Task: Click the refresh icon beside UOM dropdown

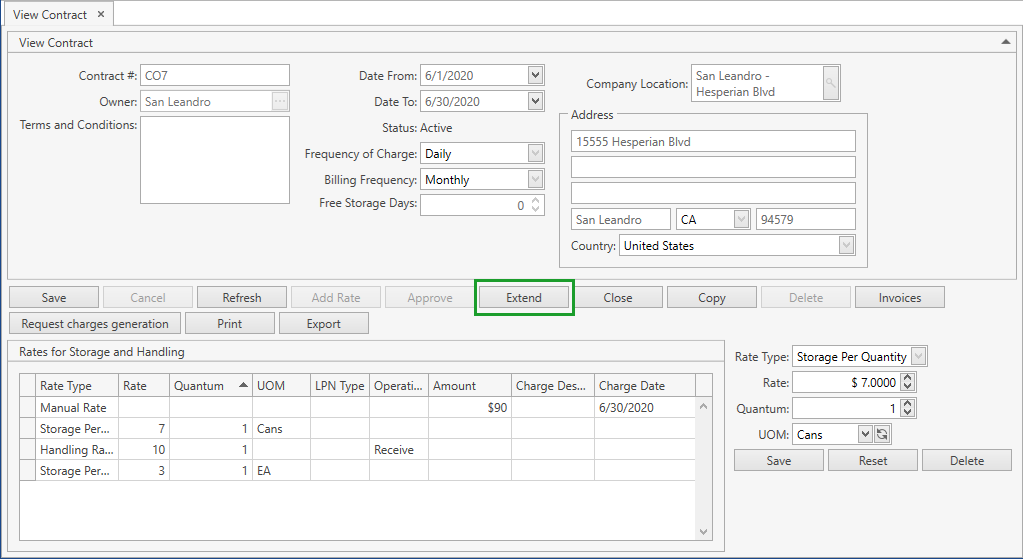Action: tap(882, 434)
